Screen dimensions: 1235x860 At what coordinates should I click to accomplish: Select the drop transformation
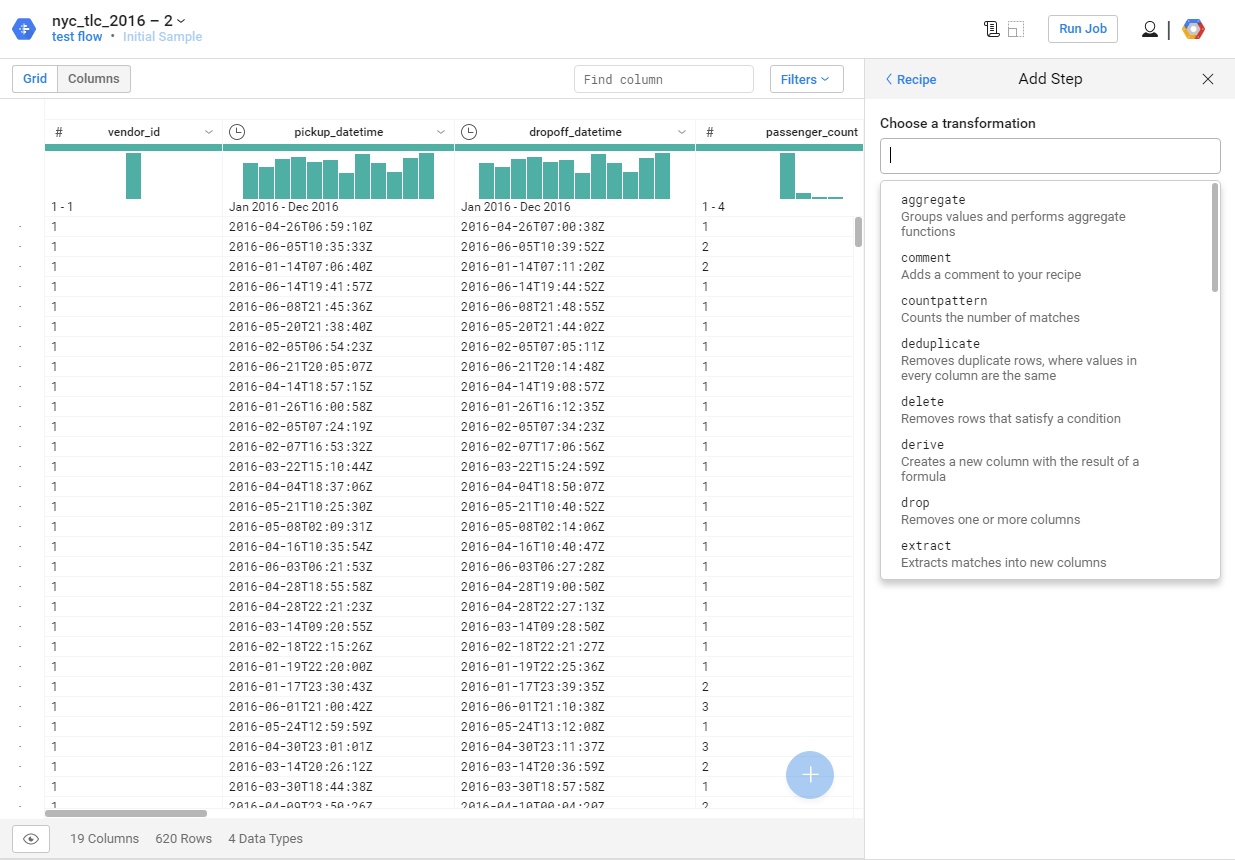[x=1046, y=511]
